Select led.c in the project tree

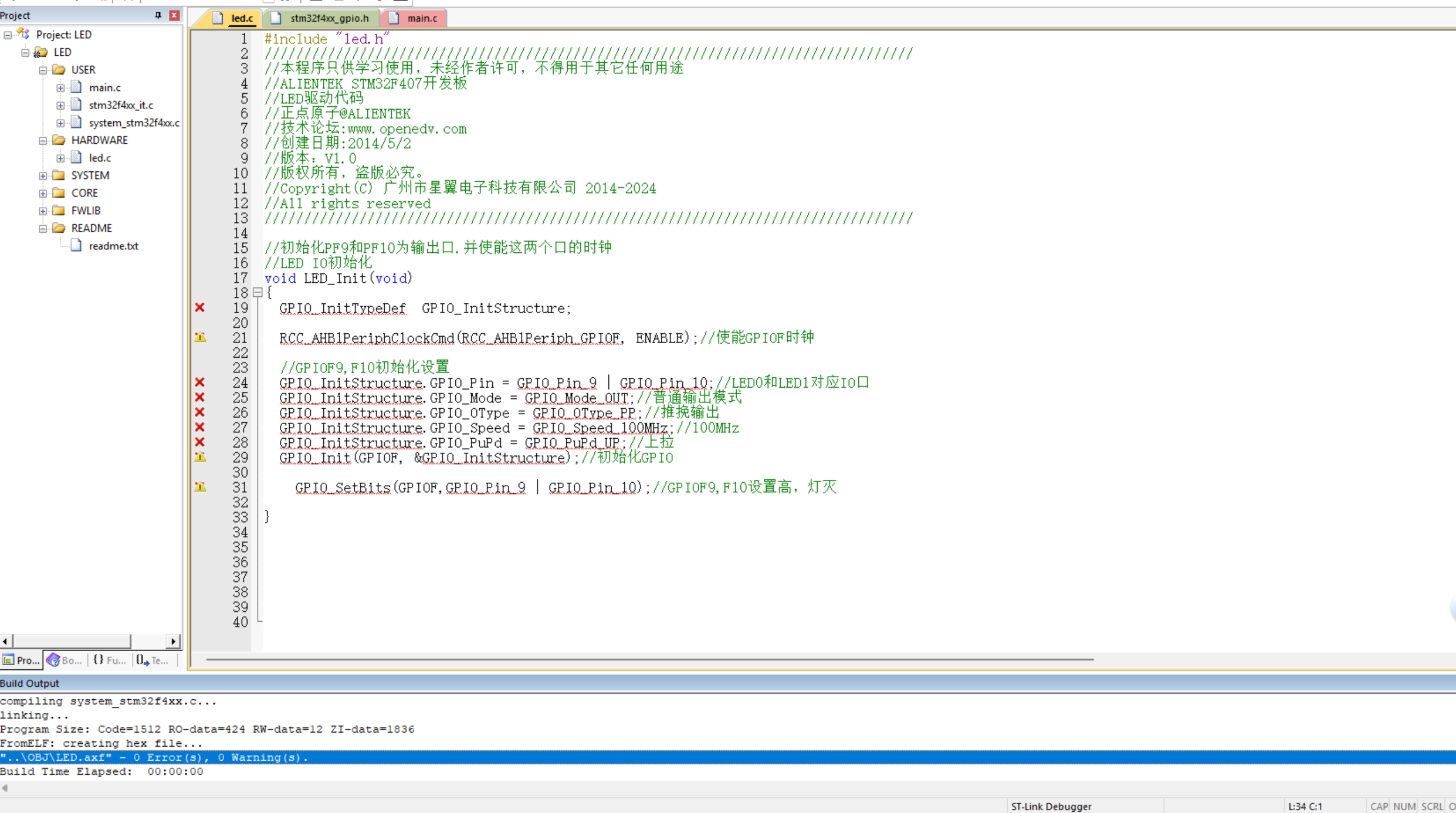[x=100, y=158]
